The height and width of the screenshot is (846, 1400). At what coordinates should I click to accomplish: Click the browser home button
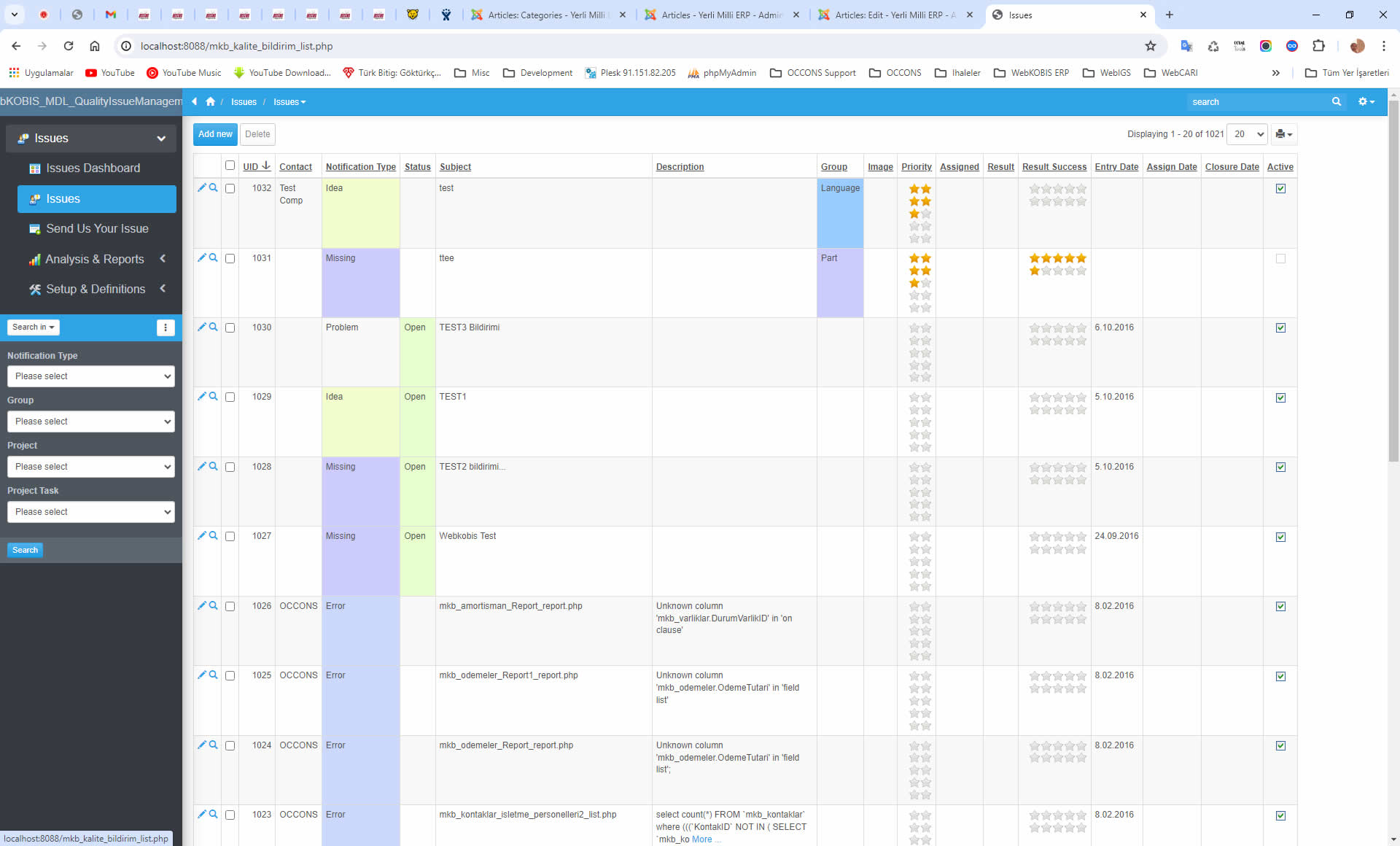(x=95, y=46)
